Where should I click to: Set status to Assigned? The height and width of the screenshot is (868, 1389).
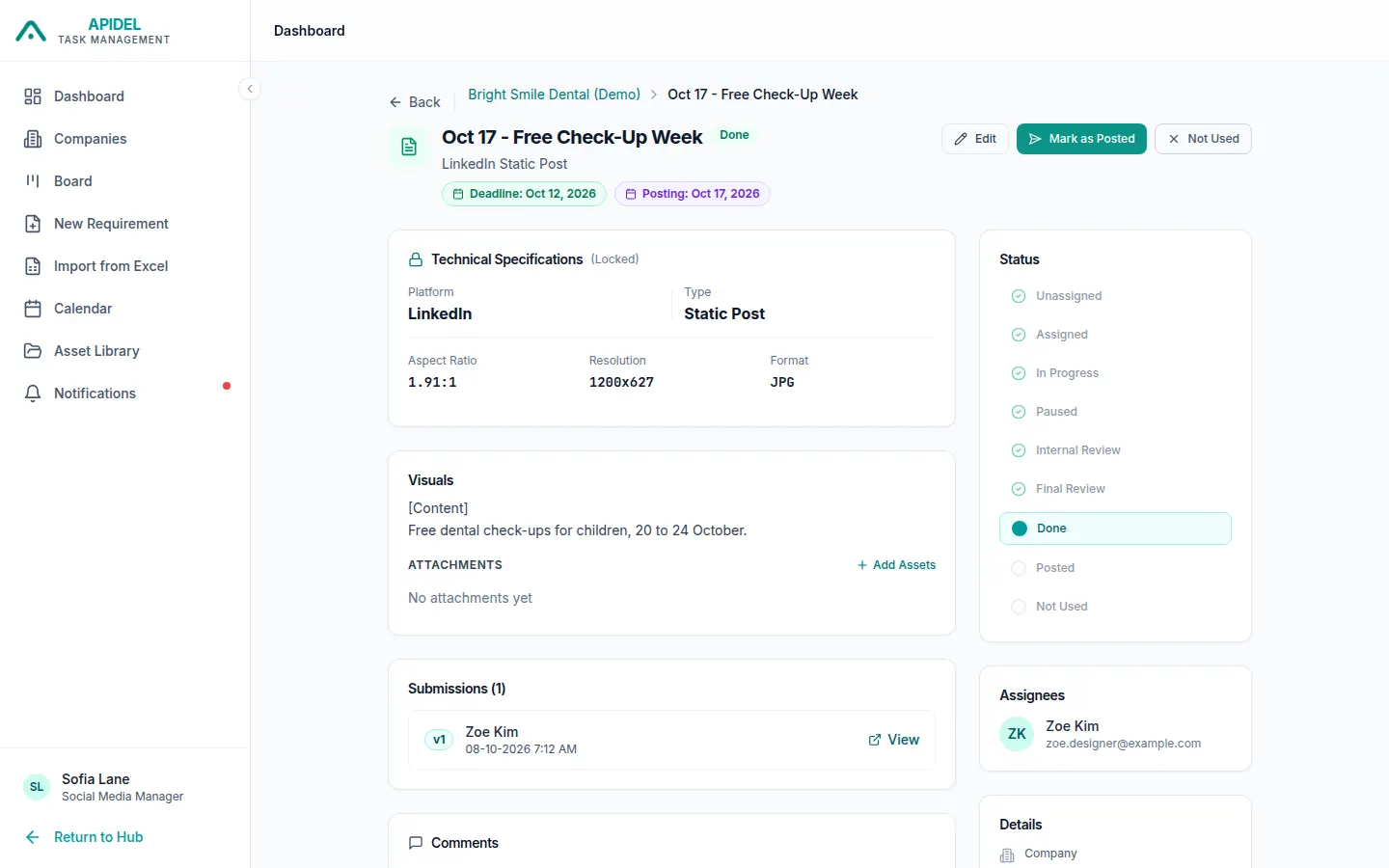(1115, 335)
